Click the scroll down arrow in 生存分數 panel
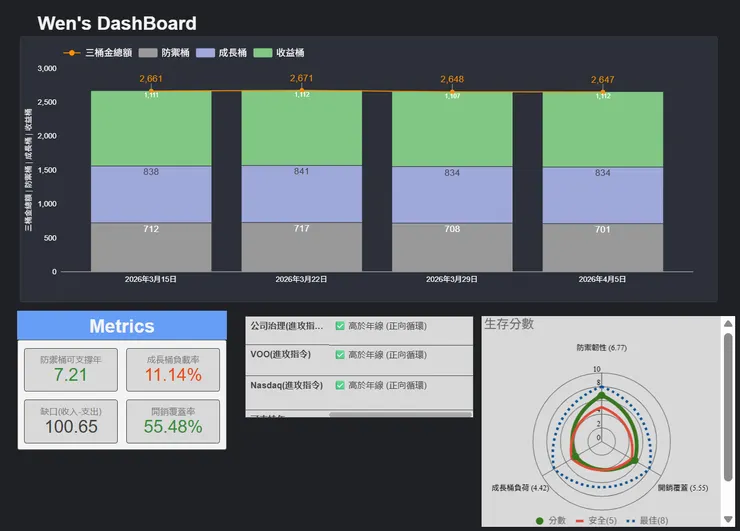 tap(728, 519)
